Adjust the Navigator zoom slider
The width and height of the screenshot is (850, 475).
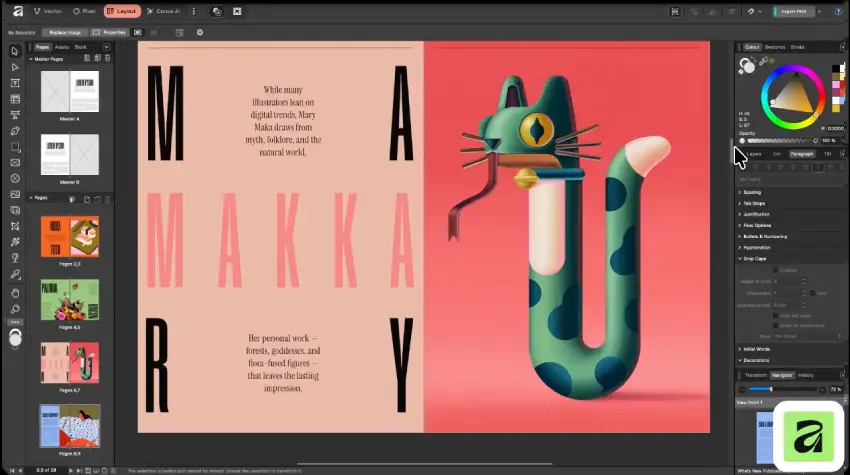click(x=782, y=389)
